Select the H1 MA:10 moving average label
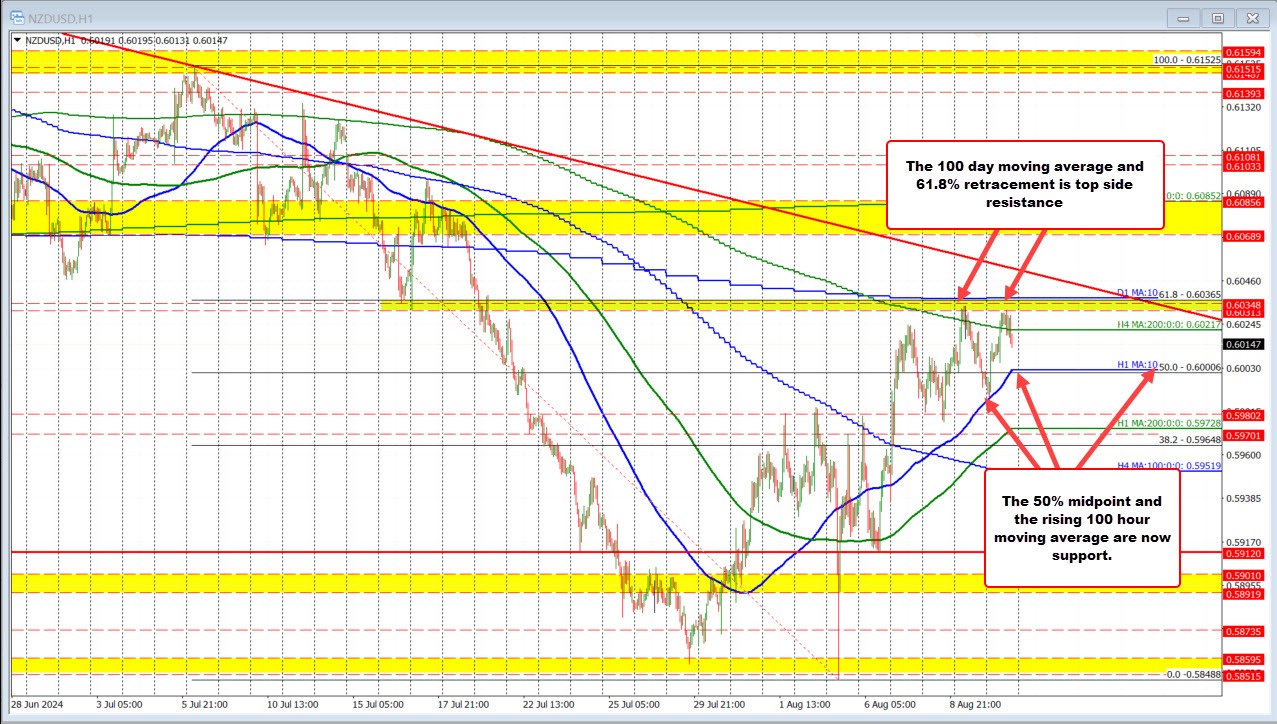Screen dimensions: 1277x724 1138,365
